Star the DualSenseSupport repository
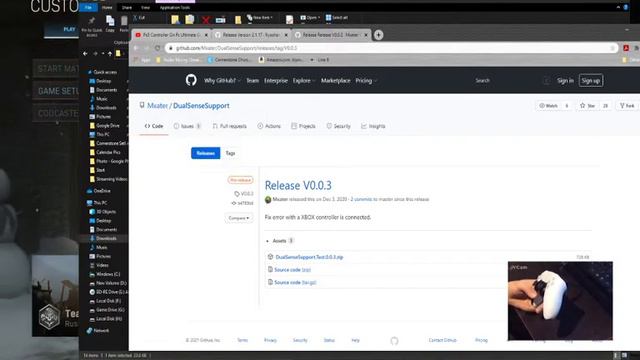 (x=588, y=106)
